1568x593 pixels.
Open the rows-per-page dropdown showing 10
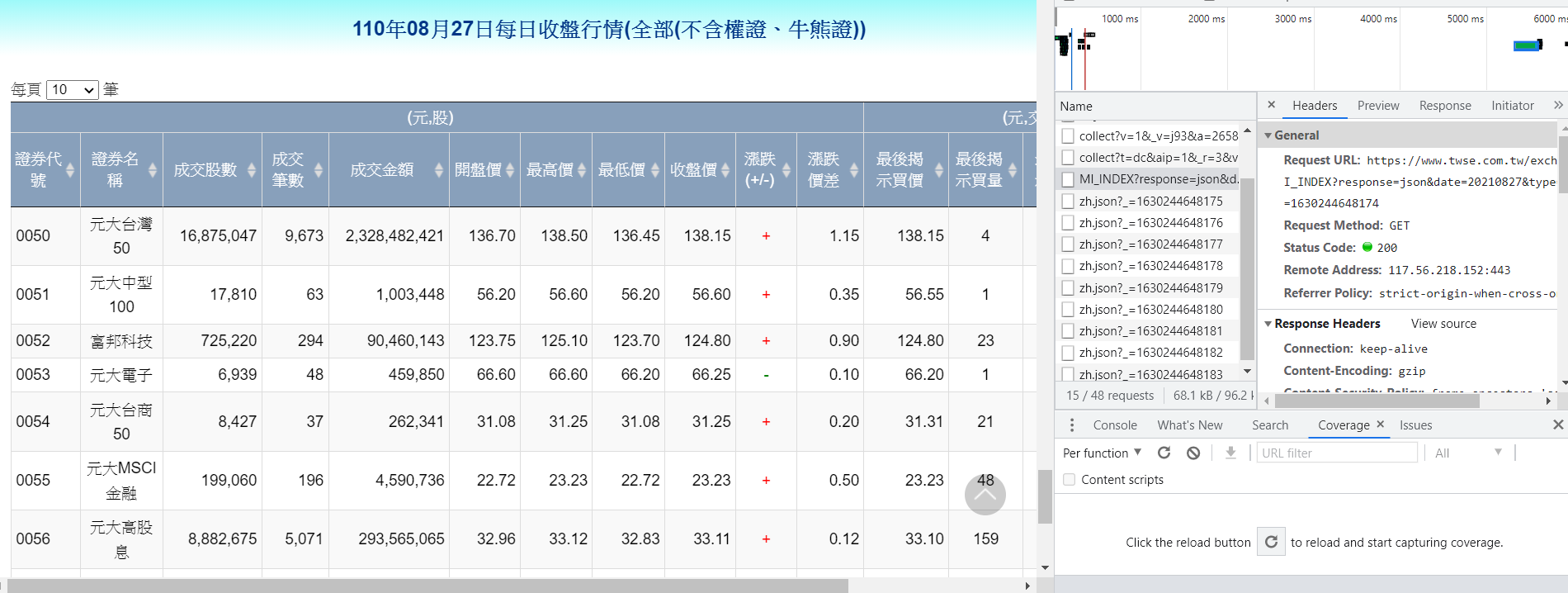tap(73, 89)
